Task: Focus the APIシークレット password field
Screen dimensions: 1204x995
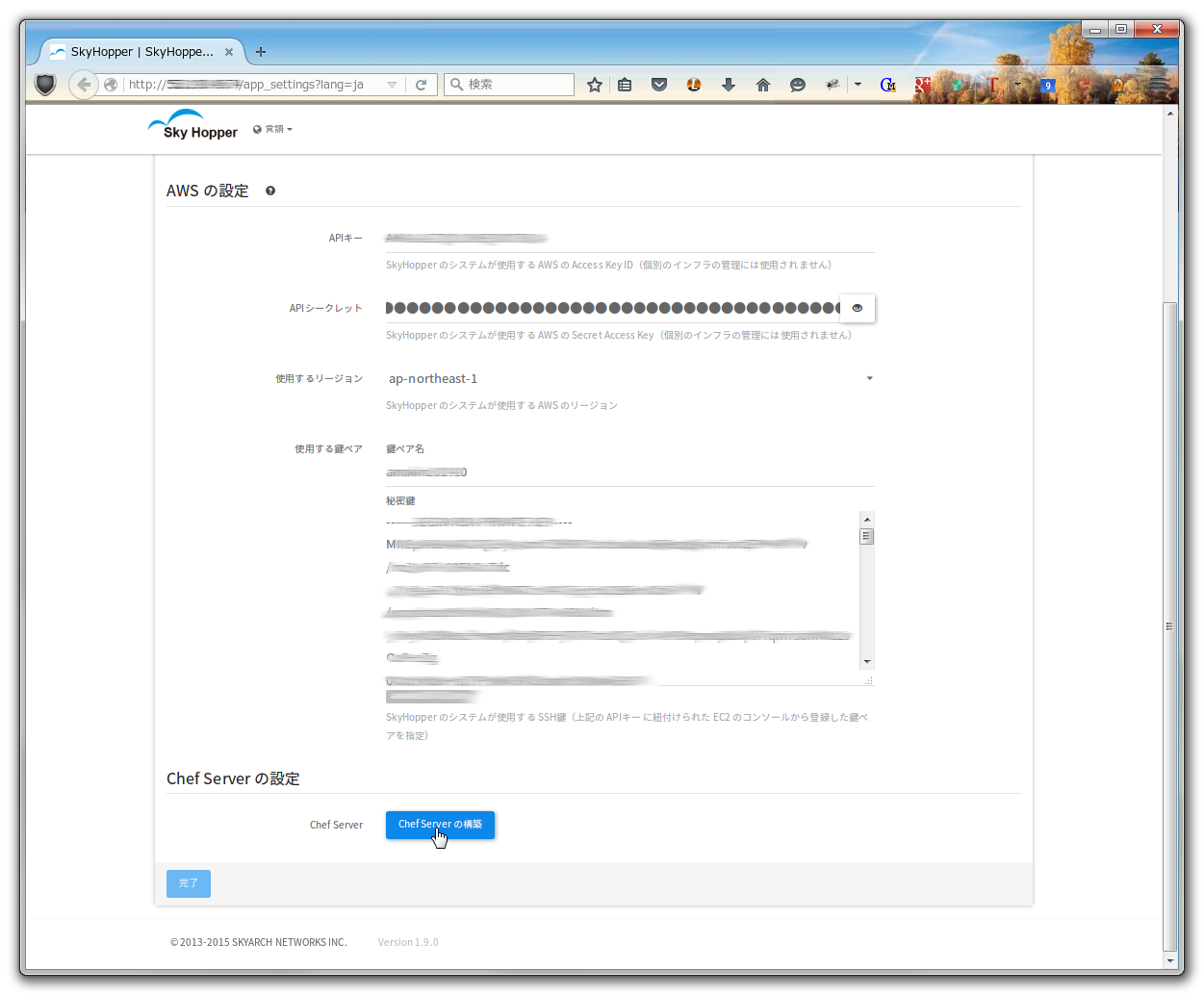Action: click(x=613, y=308)
